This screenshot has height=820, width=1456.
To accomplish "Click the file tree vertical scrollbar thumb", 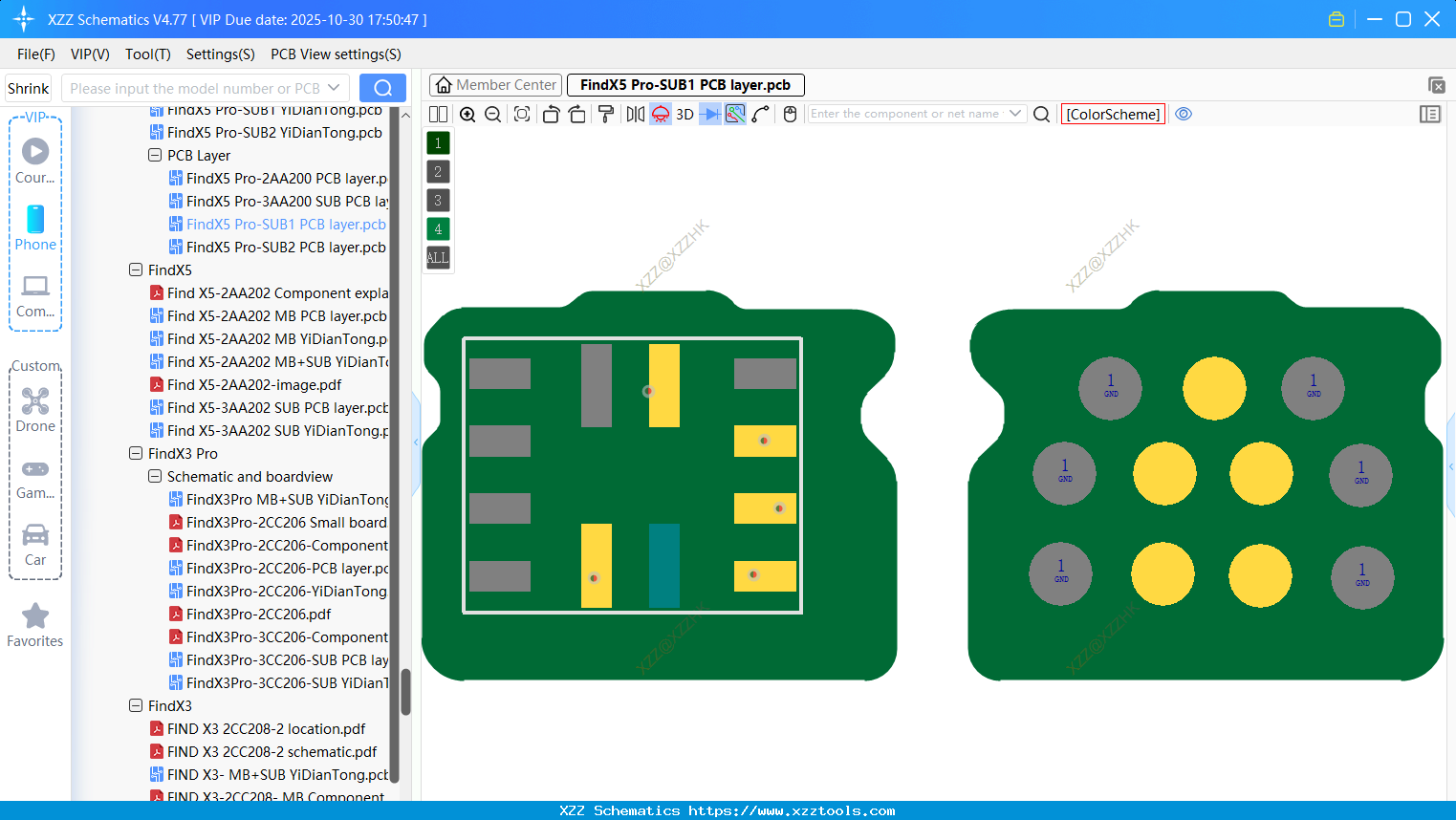I will (x=405, y=691).
